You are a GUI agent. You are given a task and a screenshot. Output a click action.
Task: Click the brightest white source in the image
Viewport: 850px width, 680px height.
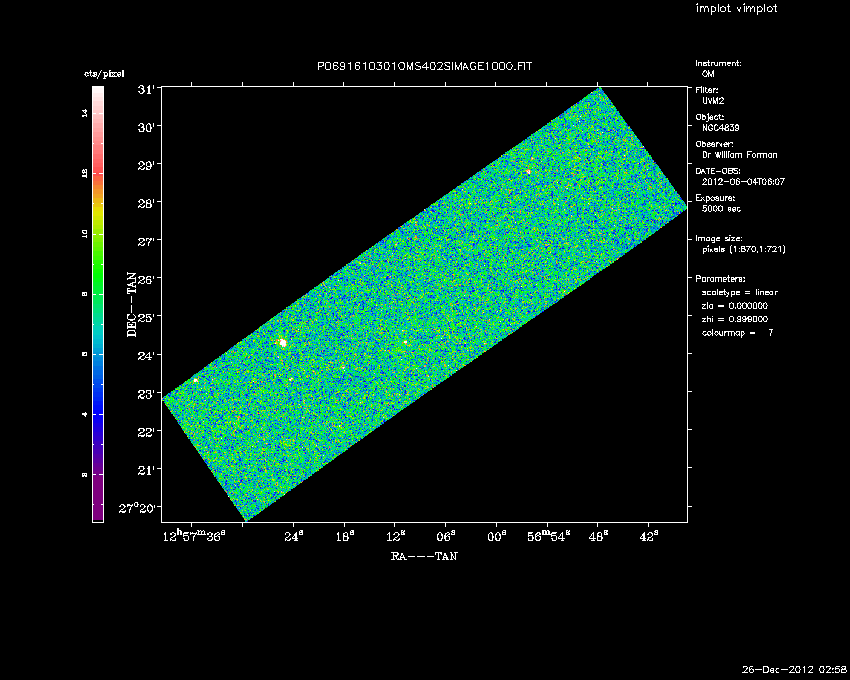point(282,343)
